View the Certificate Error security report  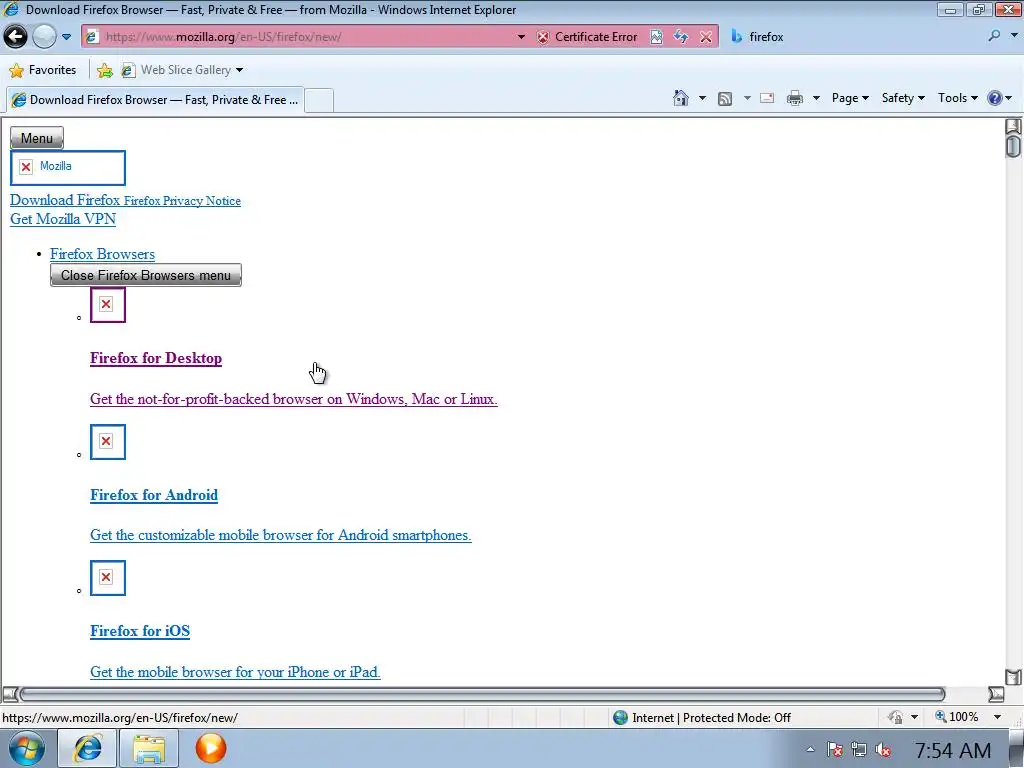click(587, 37)
